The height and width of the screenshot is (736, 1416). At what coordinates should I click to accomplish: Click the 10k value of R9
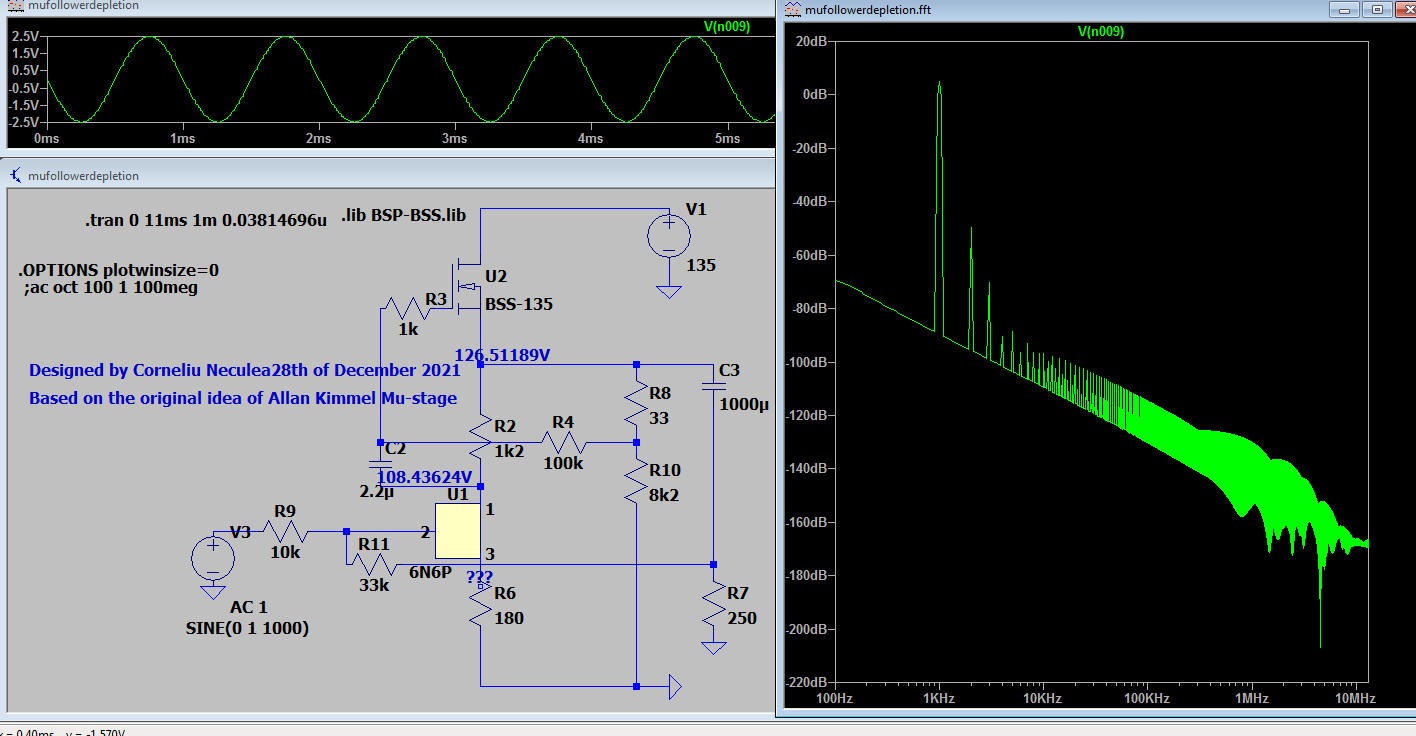coord(285,553)
